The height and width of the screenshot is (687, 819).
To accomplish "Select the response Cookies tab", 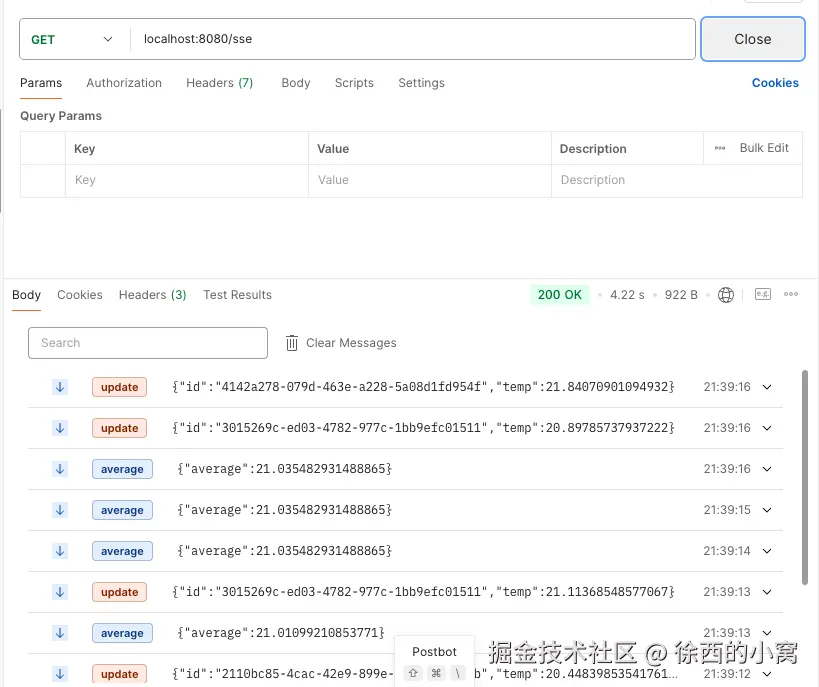I will (x=79, y=295).
